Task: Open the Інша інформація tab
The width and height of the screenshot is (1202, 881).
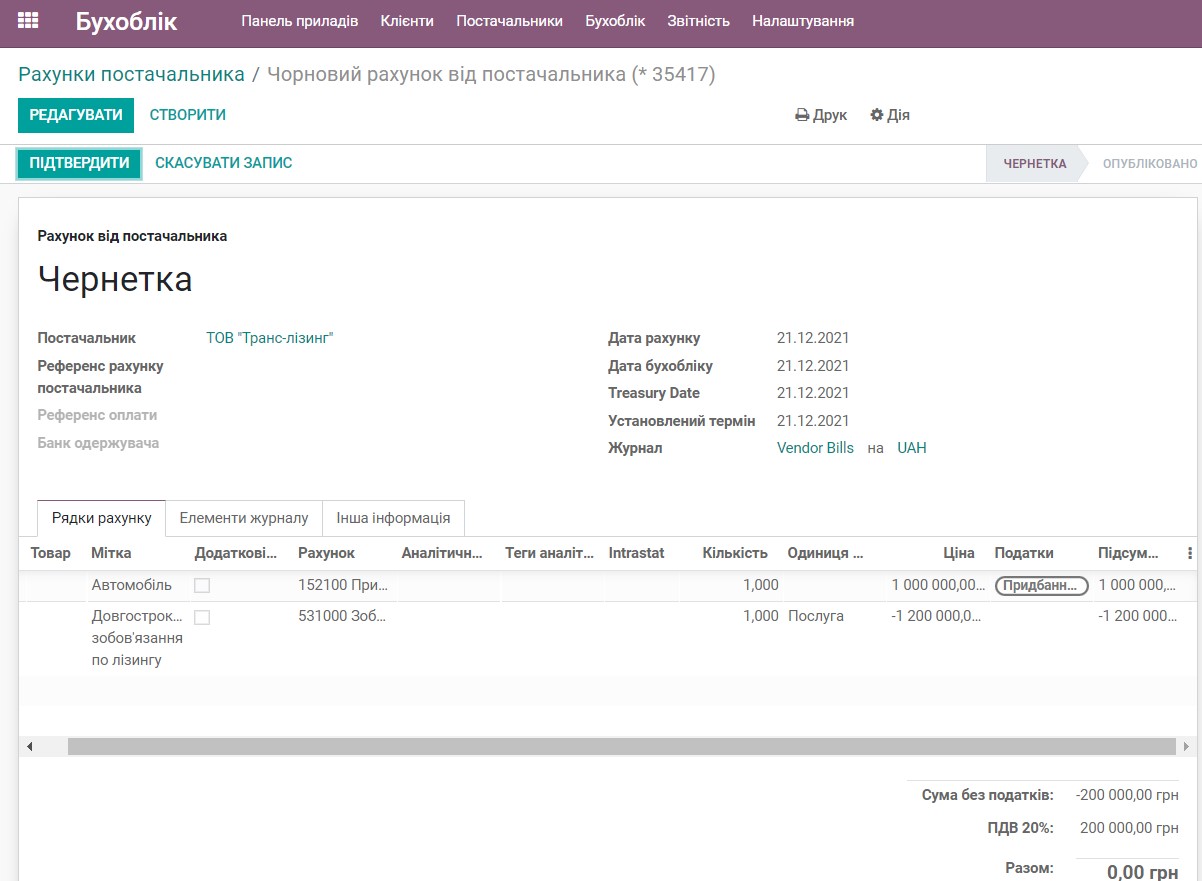Action: pos(392,518)
